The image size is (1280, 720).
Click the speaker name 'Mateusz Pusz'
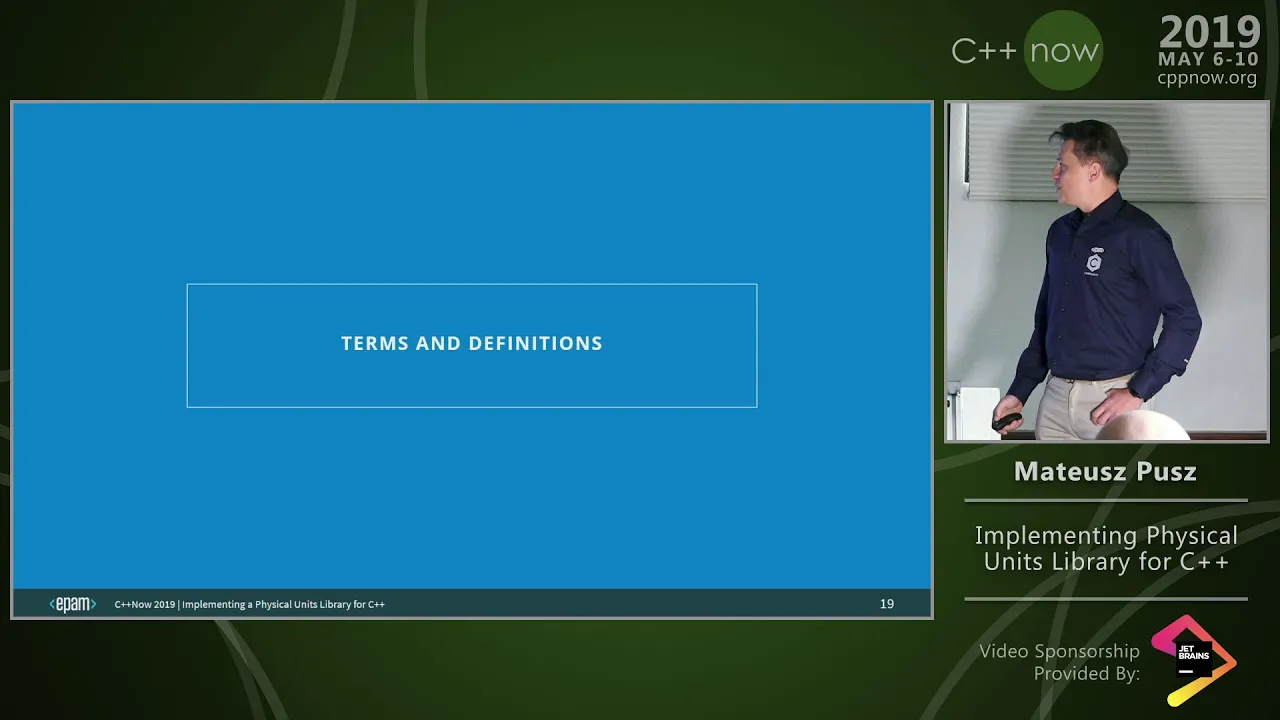coord(1105,472)
